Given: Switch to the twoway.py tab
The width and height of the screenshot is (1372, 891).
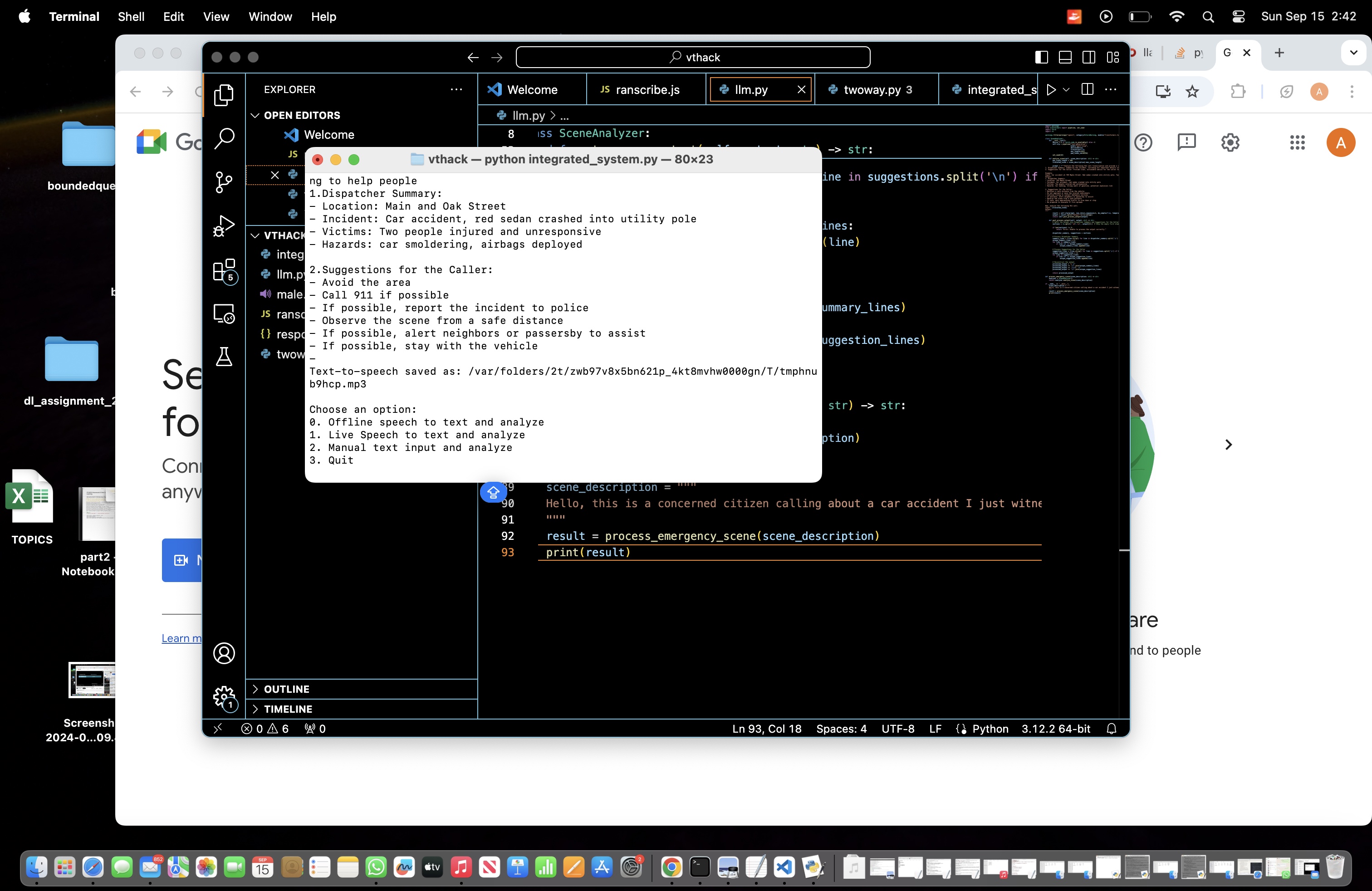Looking at the screenshot, I should coord(872,89).
